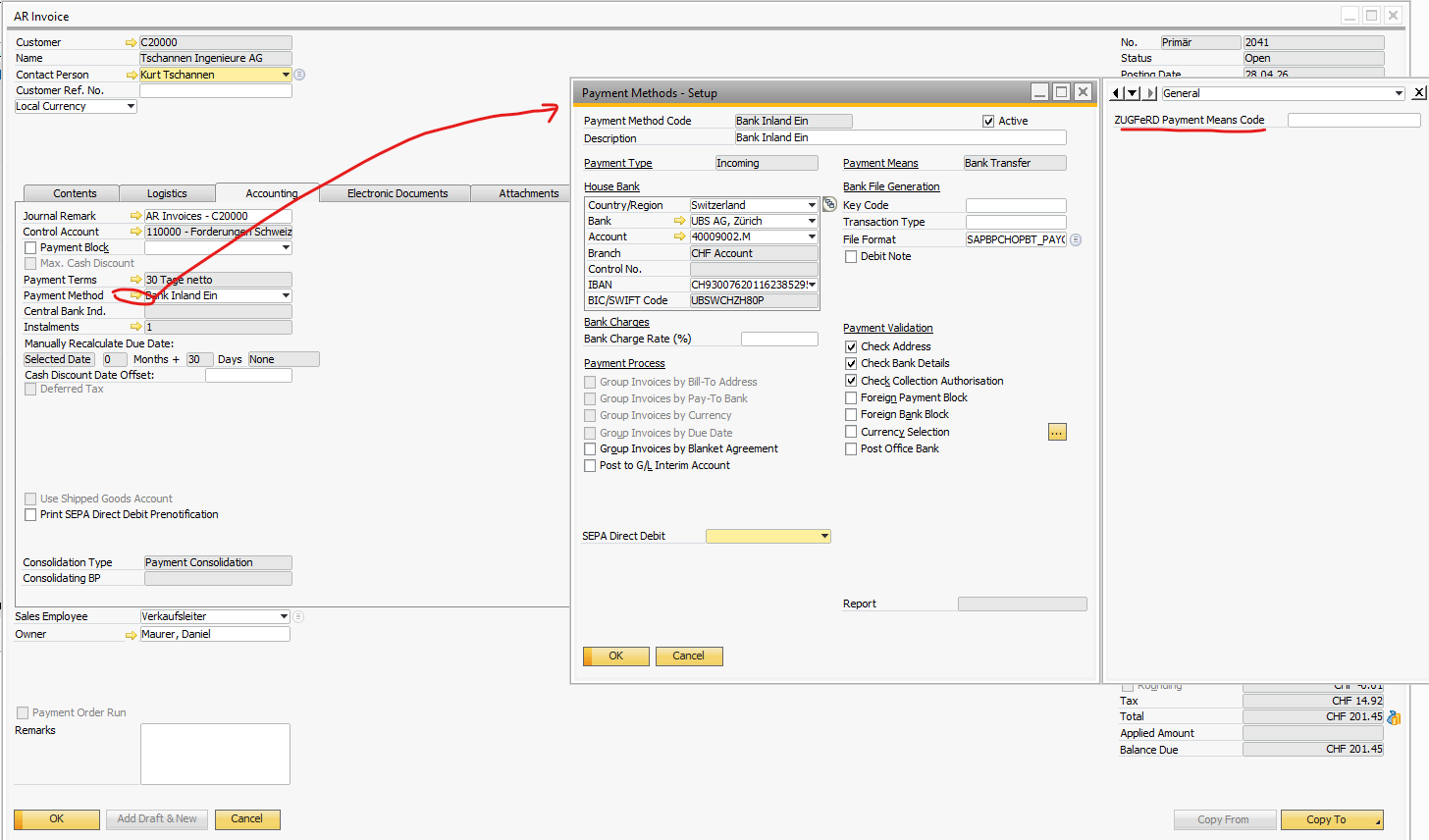This screenshot has width=1429, height=840.
Task: Follow the Journal Remark link arrow
Action: (x=135, y=216)
